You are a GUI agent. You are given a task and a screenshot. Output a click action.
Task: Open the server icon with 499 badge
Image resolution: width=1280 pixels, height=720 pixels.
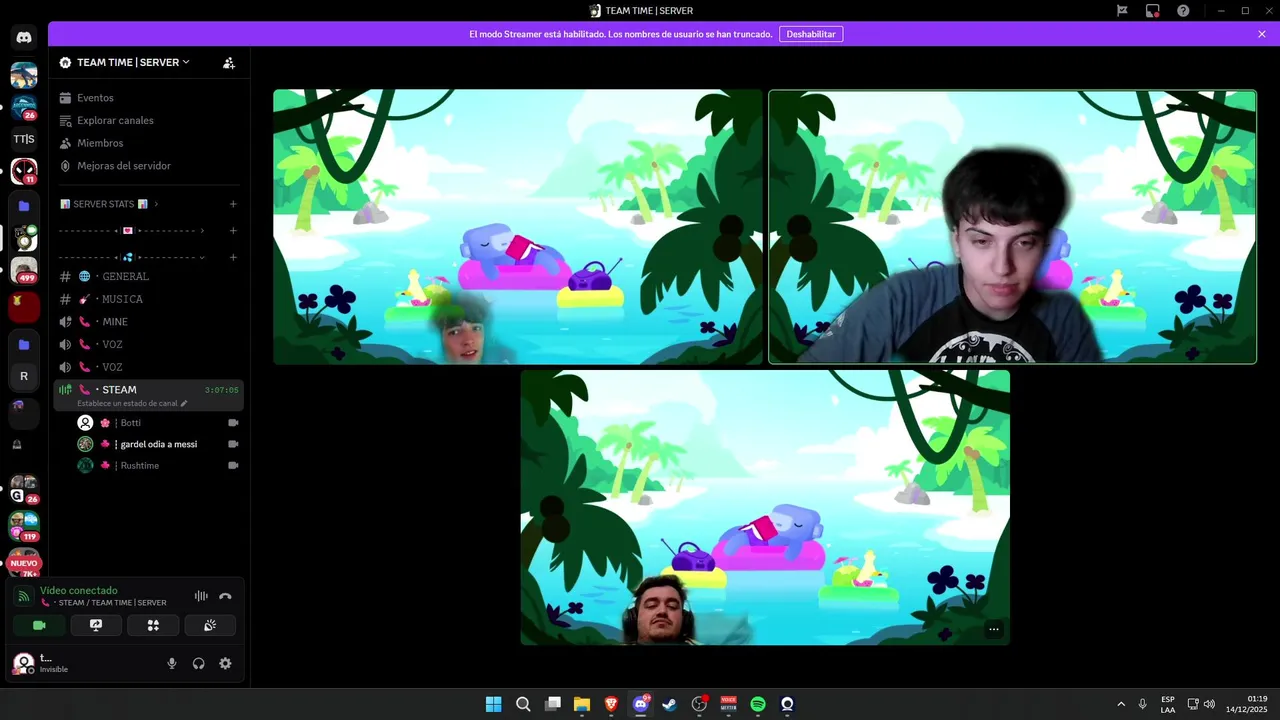click(x=24, y=270)
